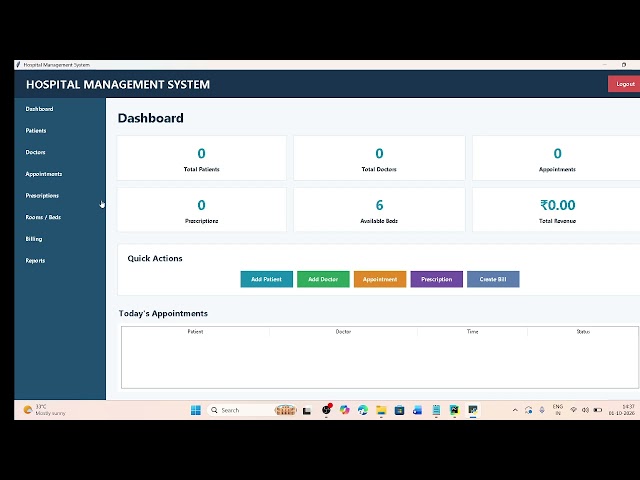Click the orange Appointment quick action
Image resolution: width=640 pixels, height=480 pixels.
(x=380, y=279)
